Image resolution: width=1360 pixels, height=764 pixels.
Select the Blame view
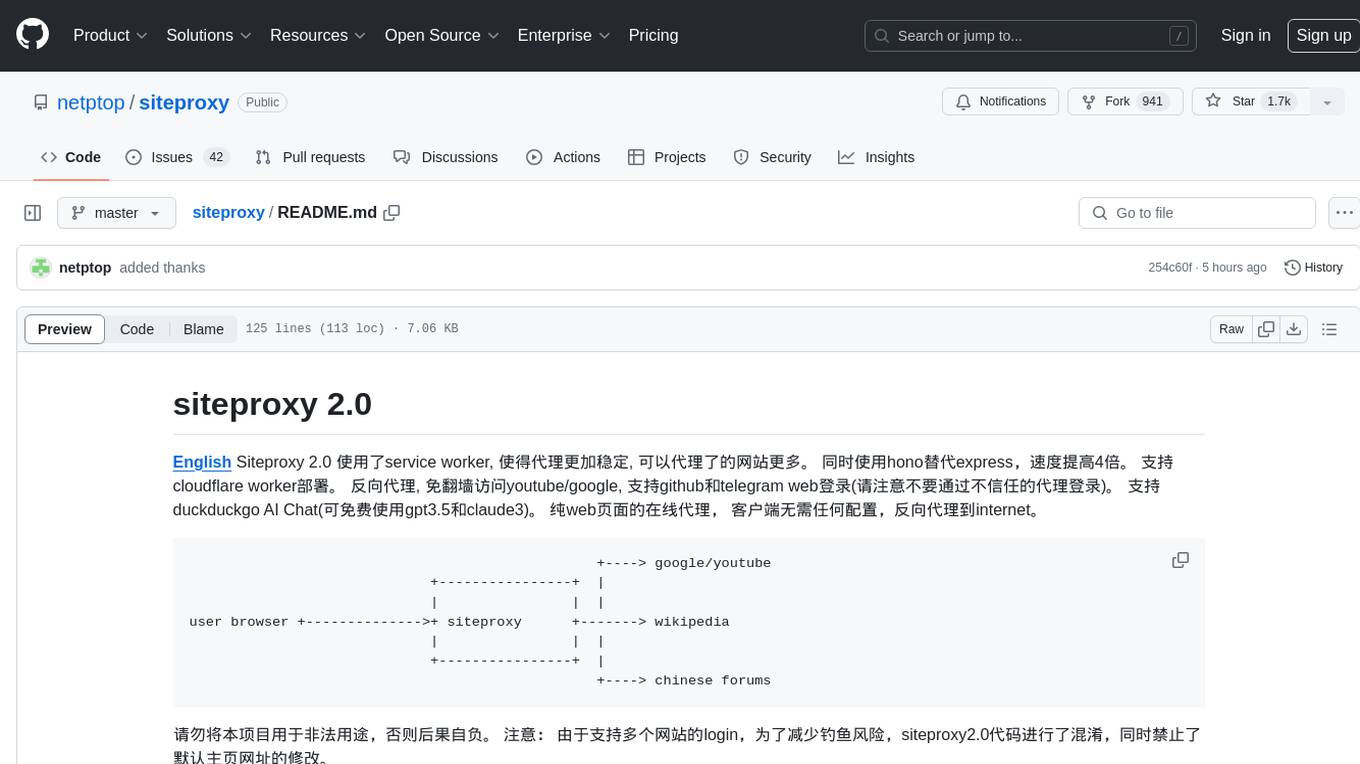click(x=203, y=329)
